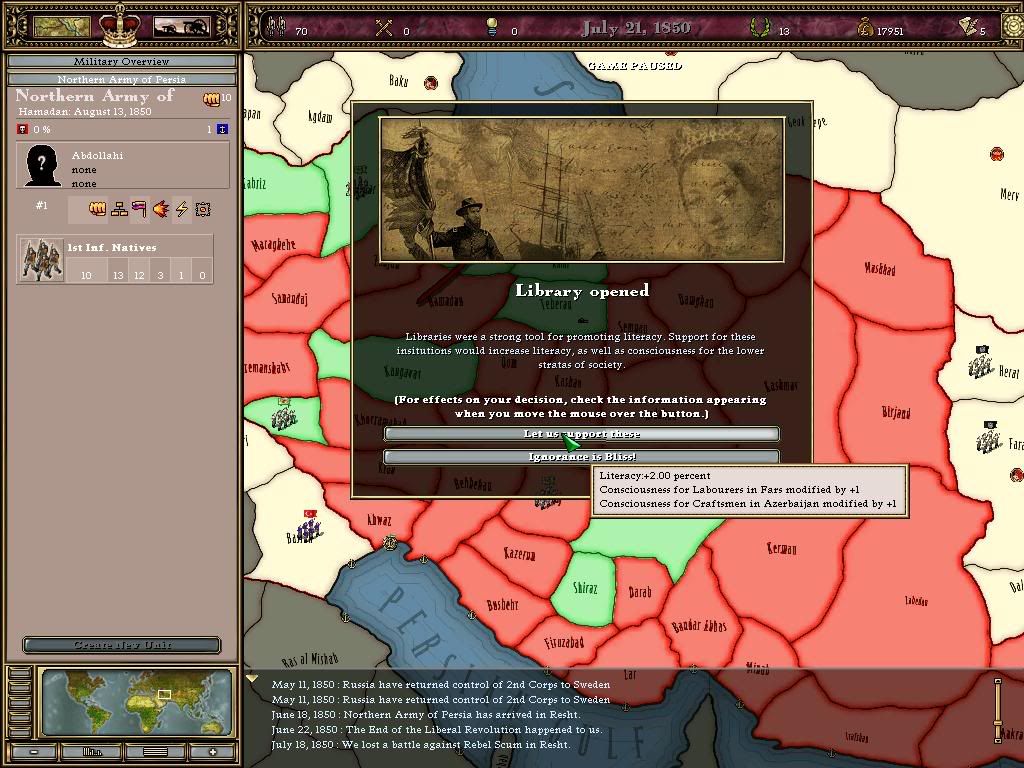Viewport: 1024px width, 768px height.
Task: Click the fourth map mode button beside minimap
Action: [x=19, y=716]
